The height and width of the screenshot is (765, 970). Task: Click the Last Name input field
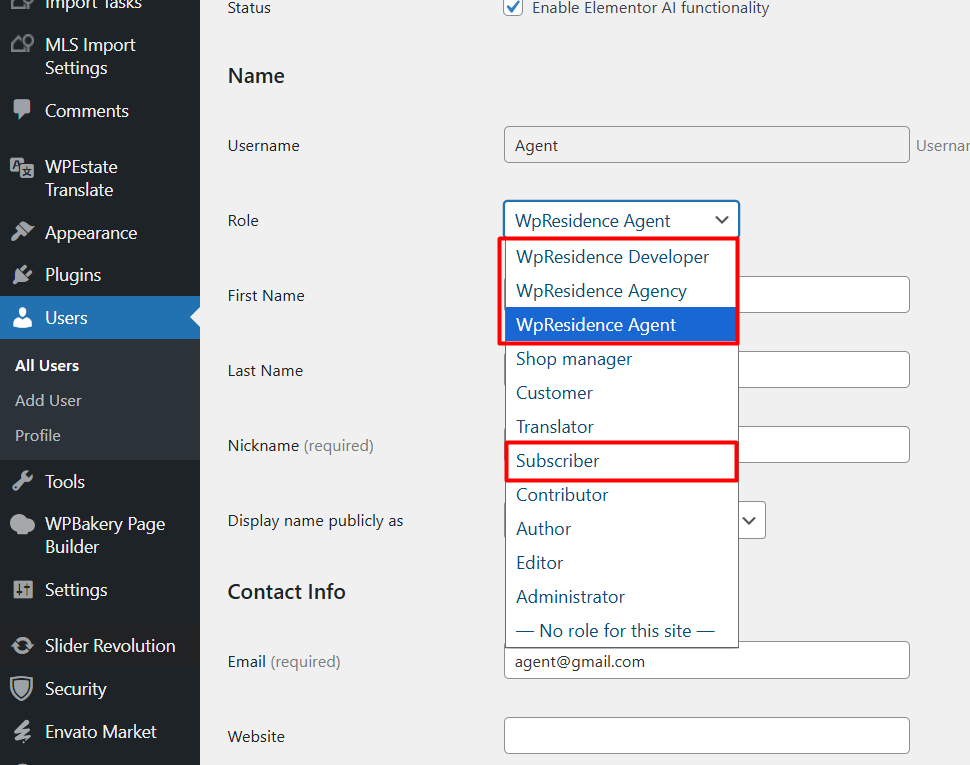tap(823, 369)
